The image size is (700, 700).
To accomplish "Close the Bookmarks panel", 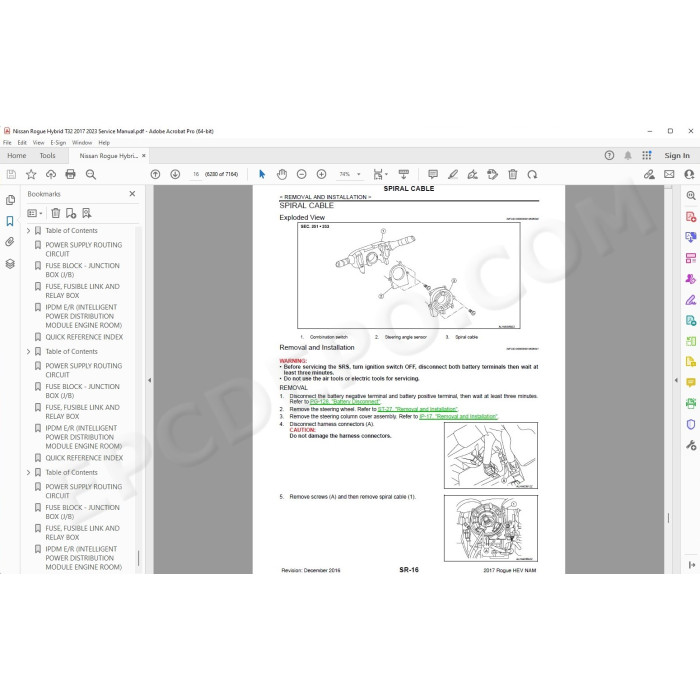I will click(132, 194).
